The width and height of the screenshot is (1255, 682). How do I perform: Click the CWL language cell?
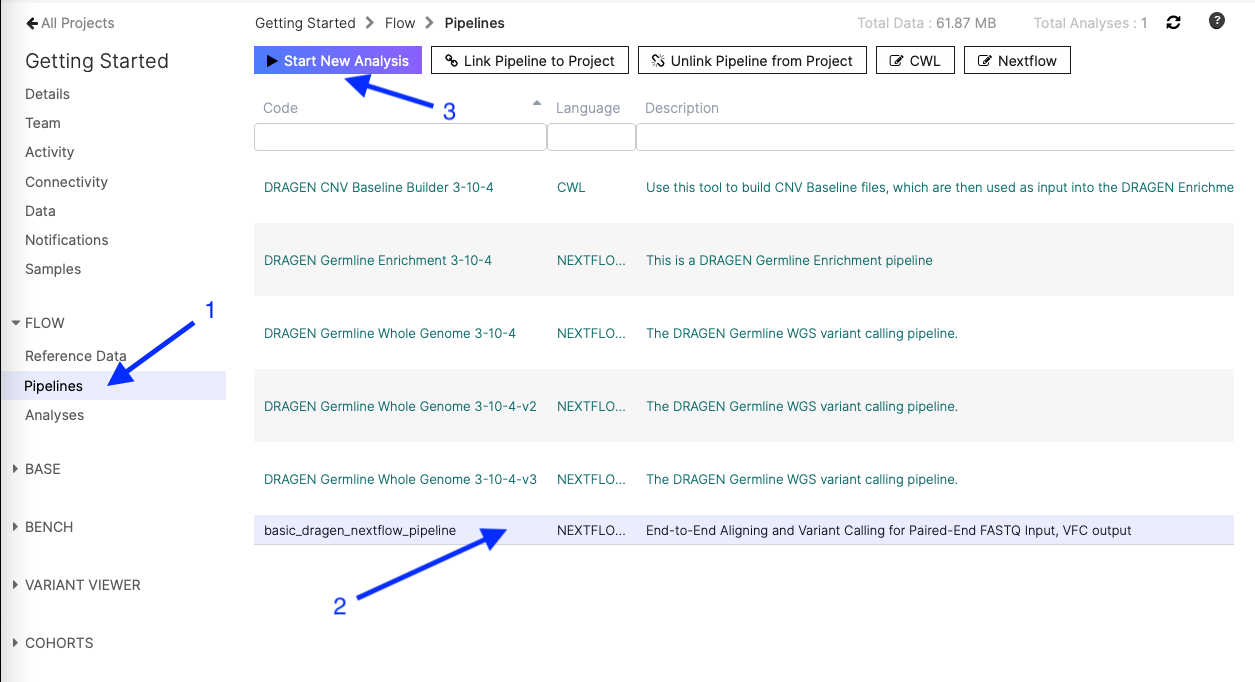pos(571,187)
